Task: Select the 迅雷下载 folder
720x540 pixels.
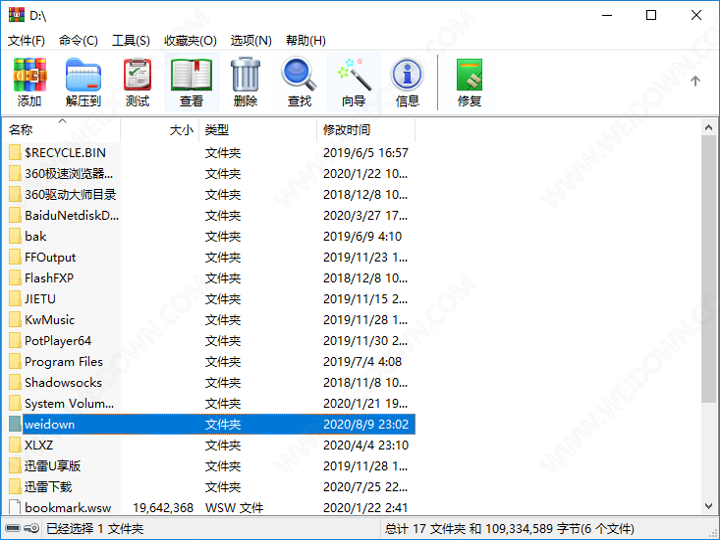Action: click(x=48, y=487)
